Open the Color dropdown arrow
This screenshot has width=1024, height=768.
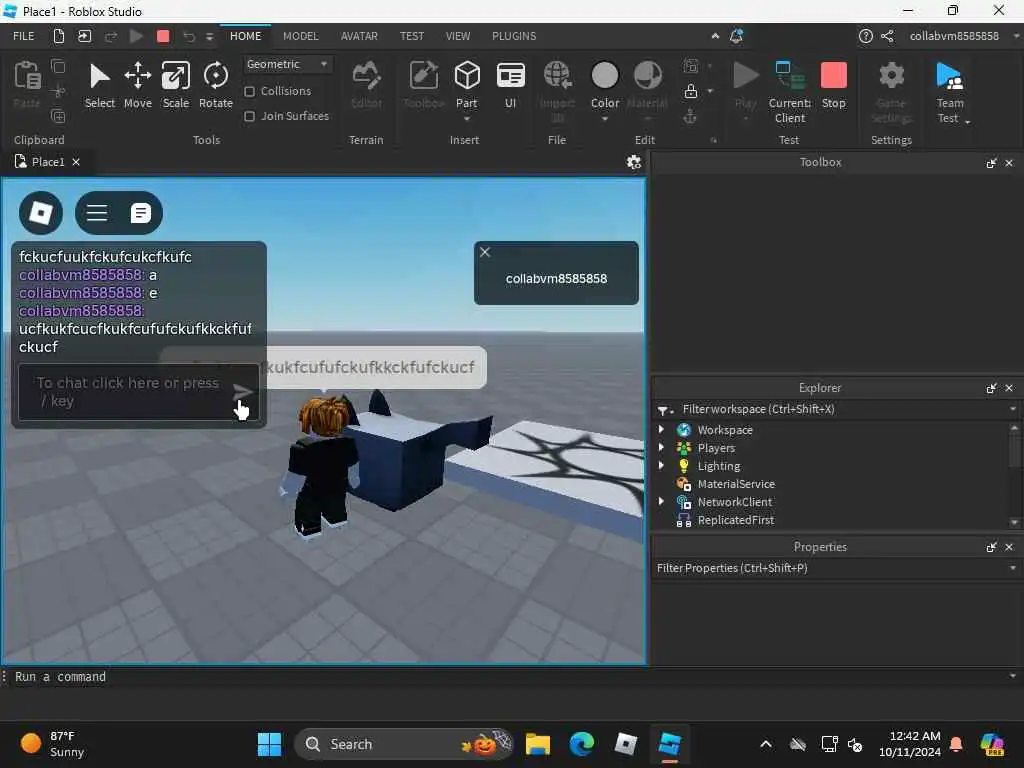(605, 119)
